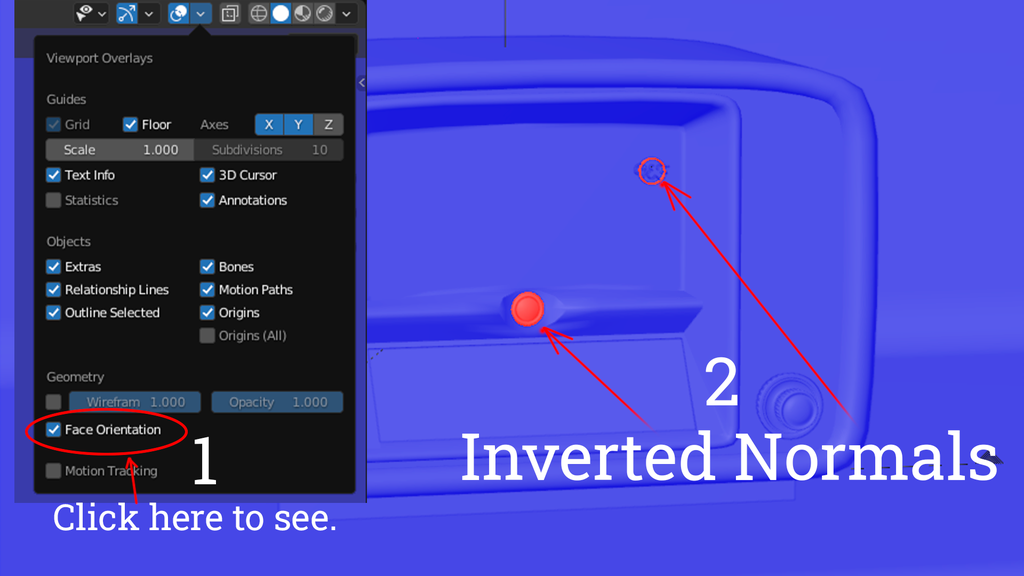The width and height of the screenshot is (1024, 576).
Task: Collapse the sidebar using the left-pointing arrow
Action: (x=361, y=83)
